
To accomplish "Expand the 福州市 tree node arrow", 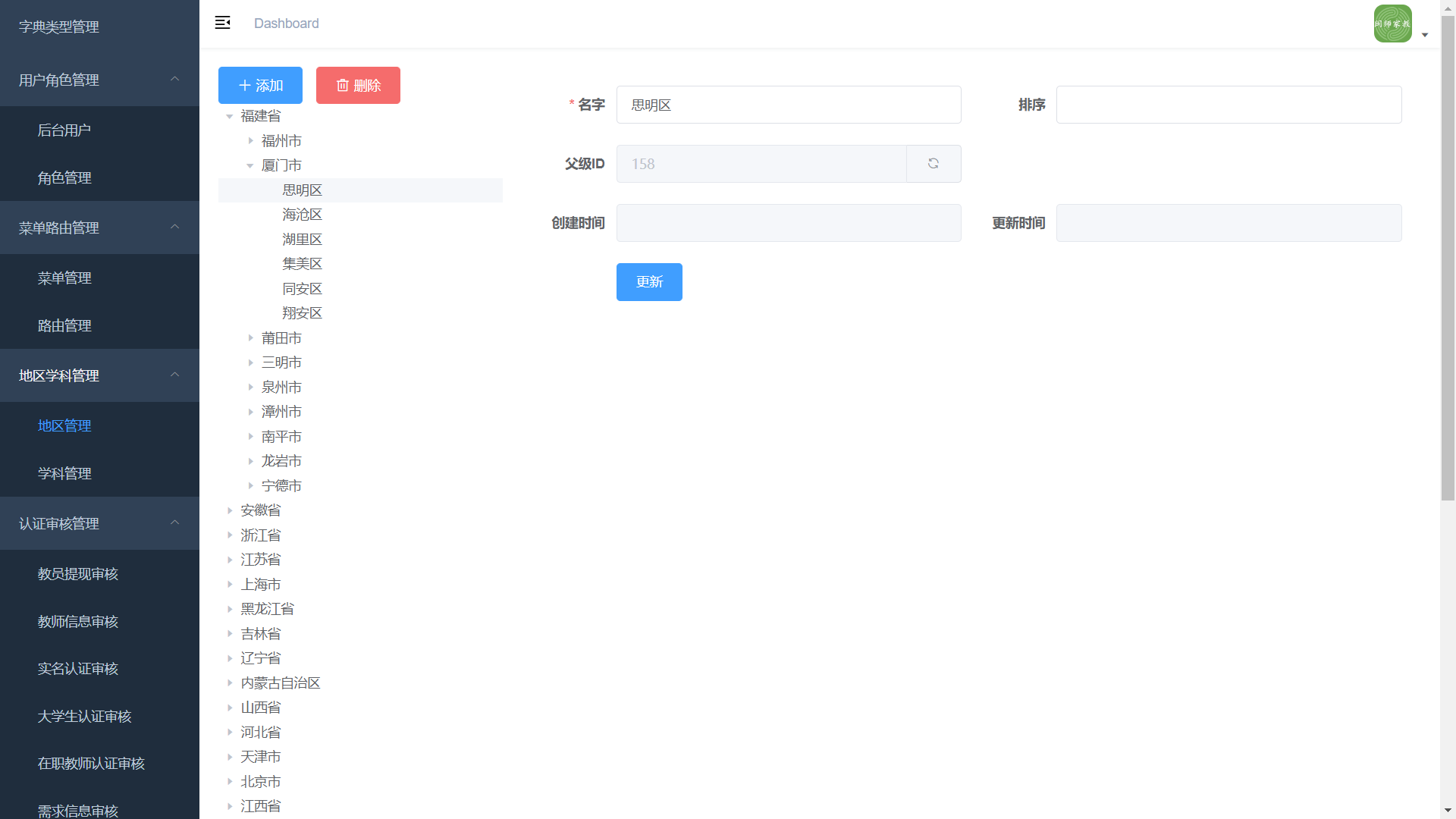I will tap(250, 141).
